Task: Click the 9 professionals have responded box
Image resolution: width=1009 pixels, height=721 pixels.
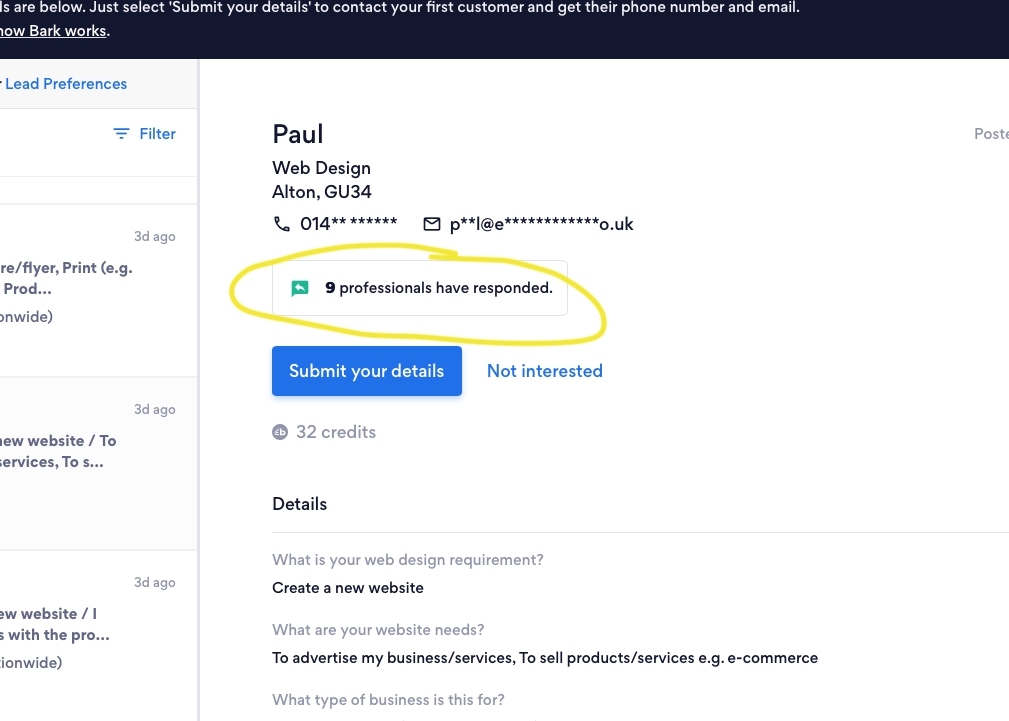Action: coord(420,287)
